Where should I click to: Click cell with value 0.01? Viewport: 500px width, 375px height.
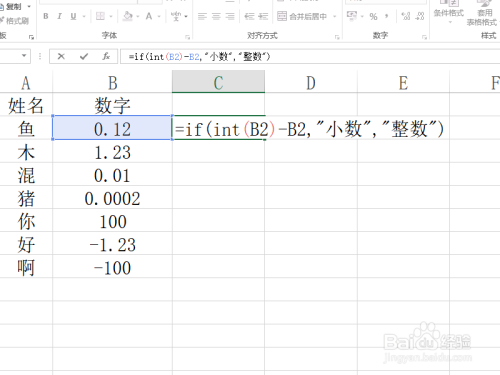click(113, 175)
